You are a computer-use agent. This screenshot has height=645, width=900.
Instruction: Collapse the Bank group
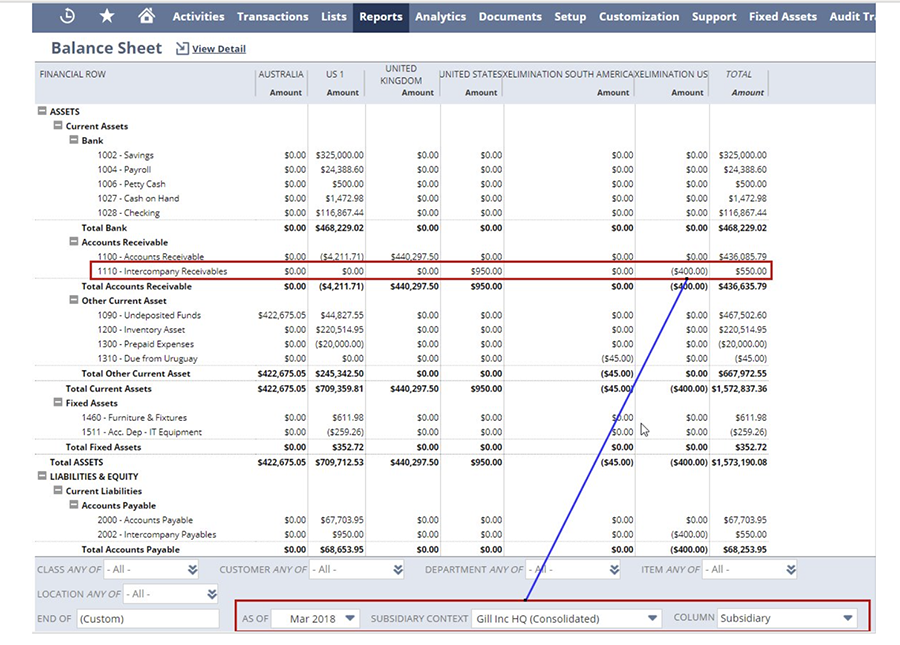coord(73,141)
